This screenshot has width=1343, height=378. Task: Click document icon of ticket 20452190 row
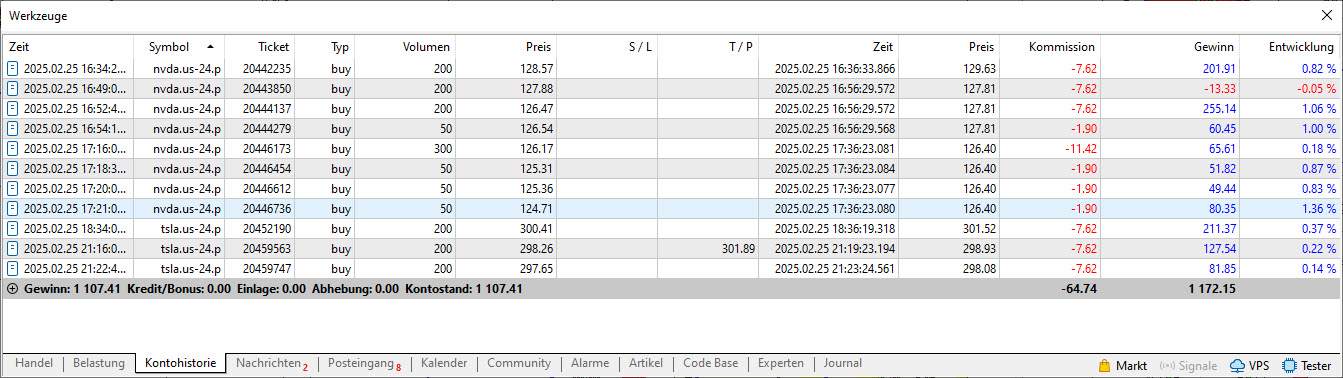click(x=13, y=228)
